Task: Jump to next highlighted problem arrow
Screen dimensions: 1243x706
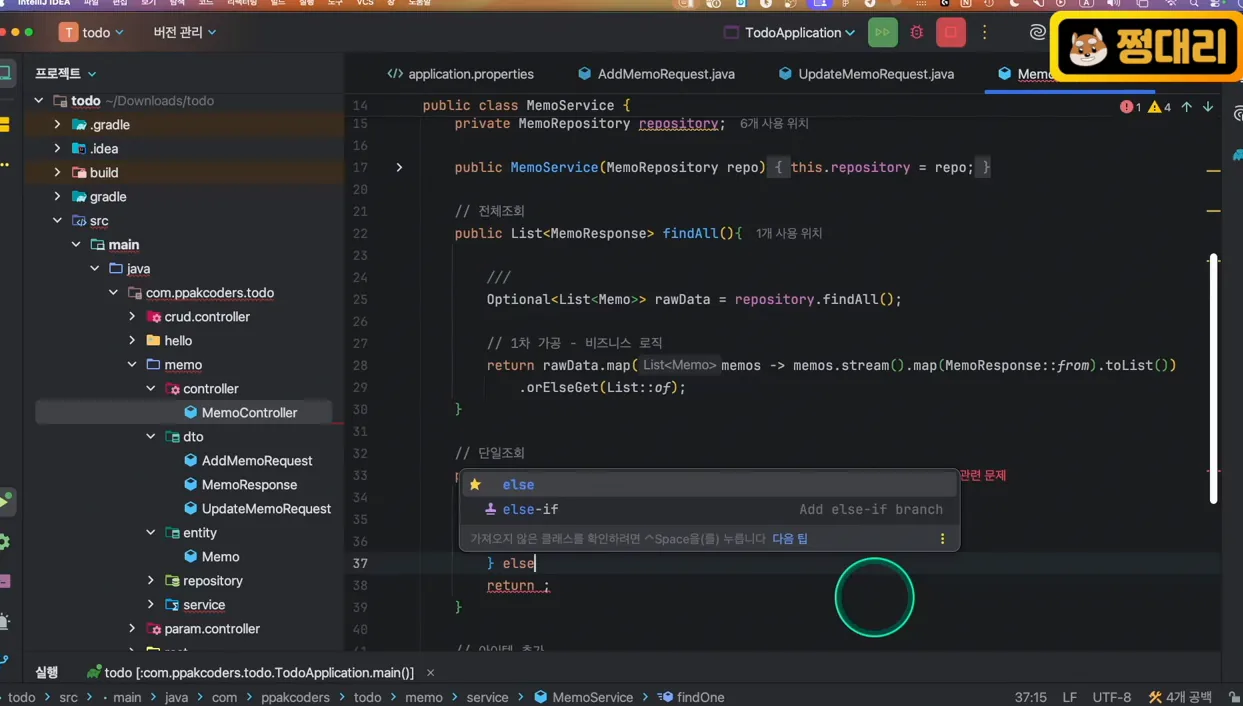Action: click(x=1208, y=107)
